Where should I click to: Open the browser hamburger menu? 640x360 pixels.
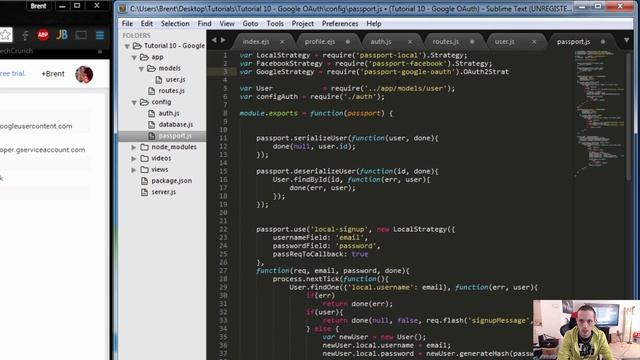tap(100, 35)
